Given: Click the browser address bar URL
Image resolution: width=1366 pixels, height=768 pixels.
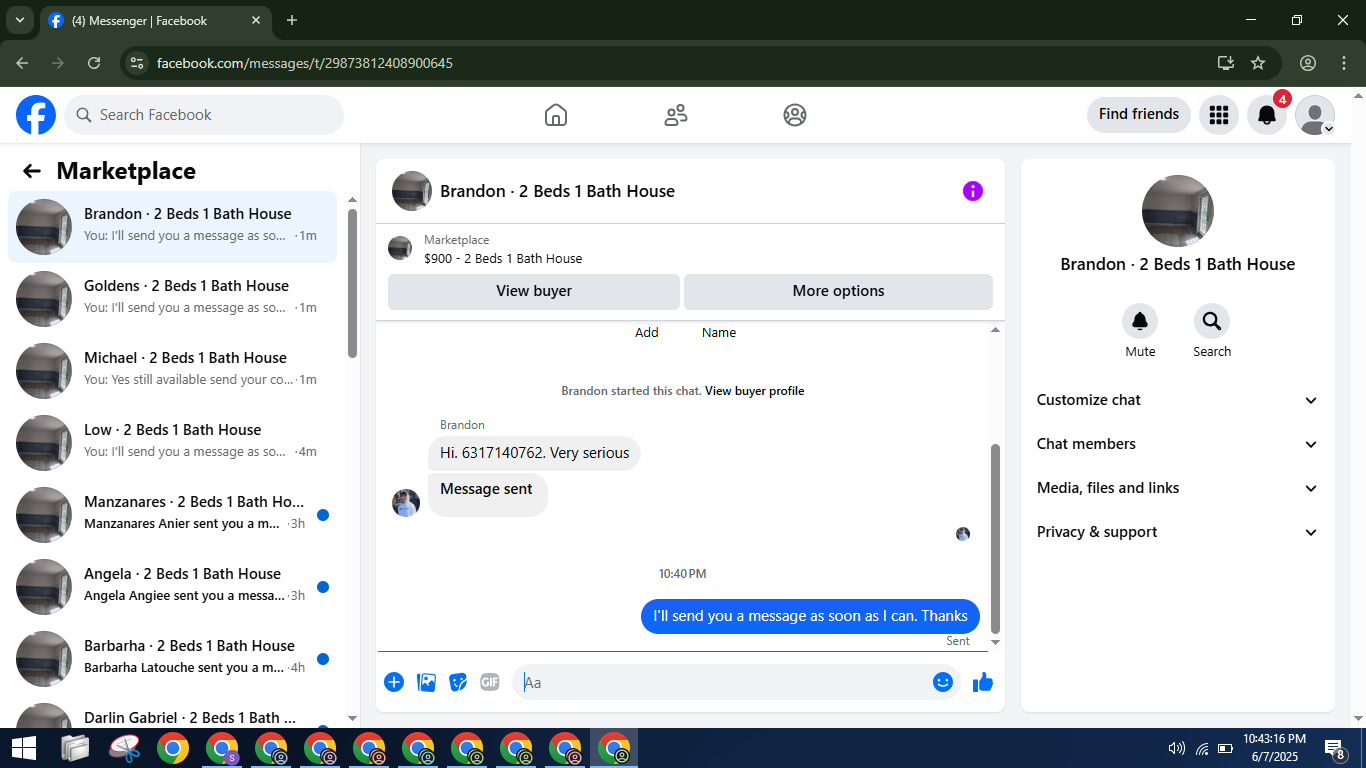Looking at the screenshot, I should (x=304, y=63).
